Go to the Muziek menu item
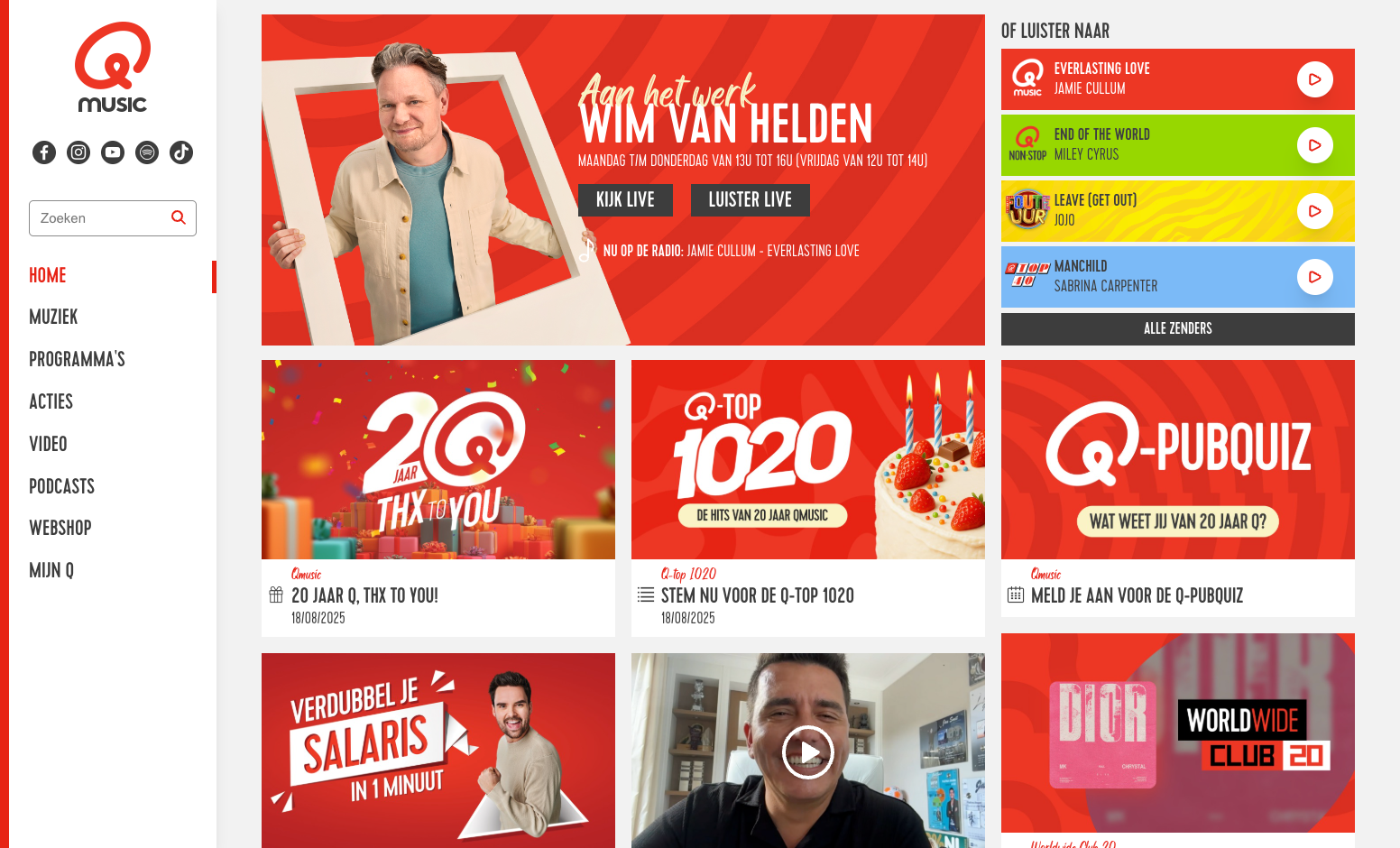Screen dimensions: 1400x848 point(53,317)
